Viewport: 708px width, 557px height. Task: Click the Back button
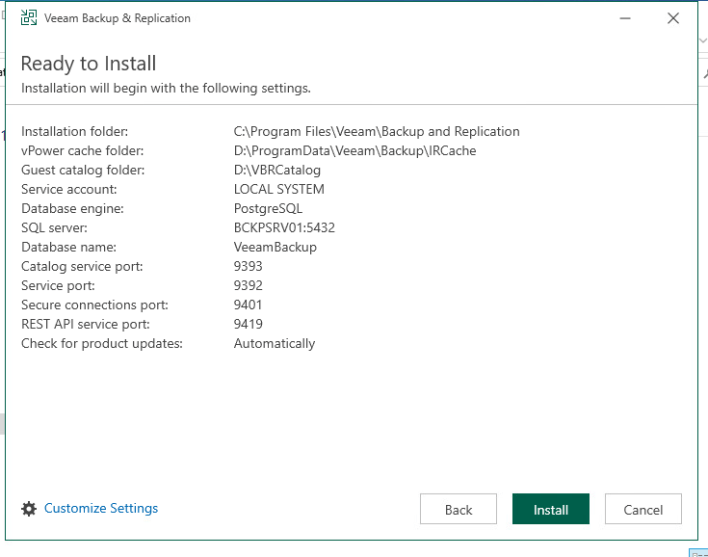(x=458, y=509)
